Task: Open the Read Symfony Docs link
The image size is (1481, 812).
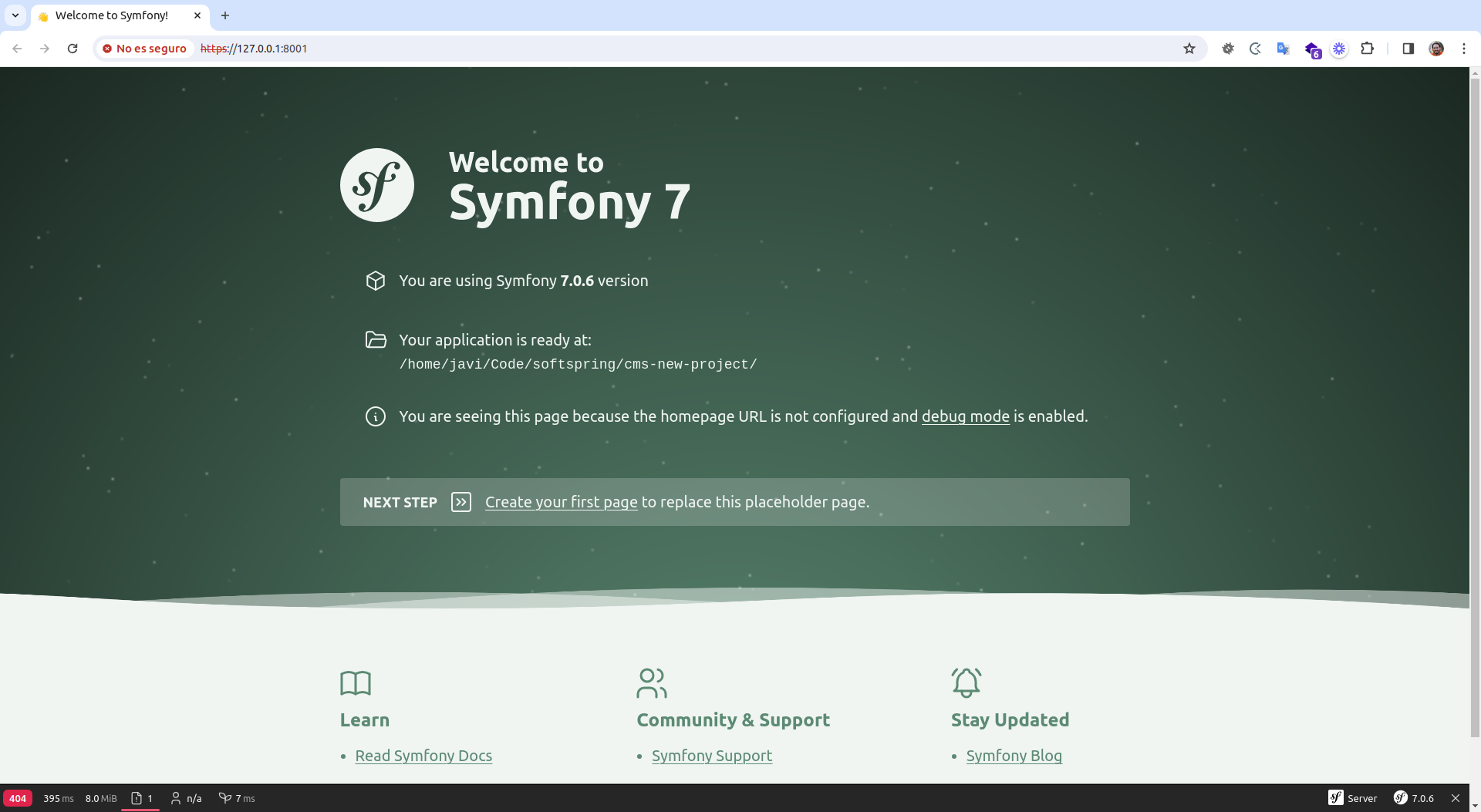Action: pos(423,756)
